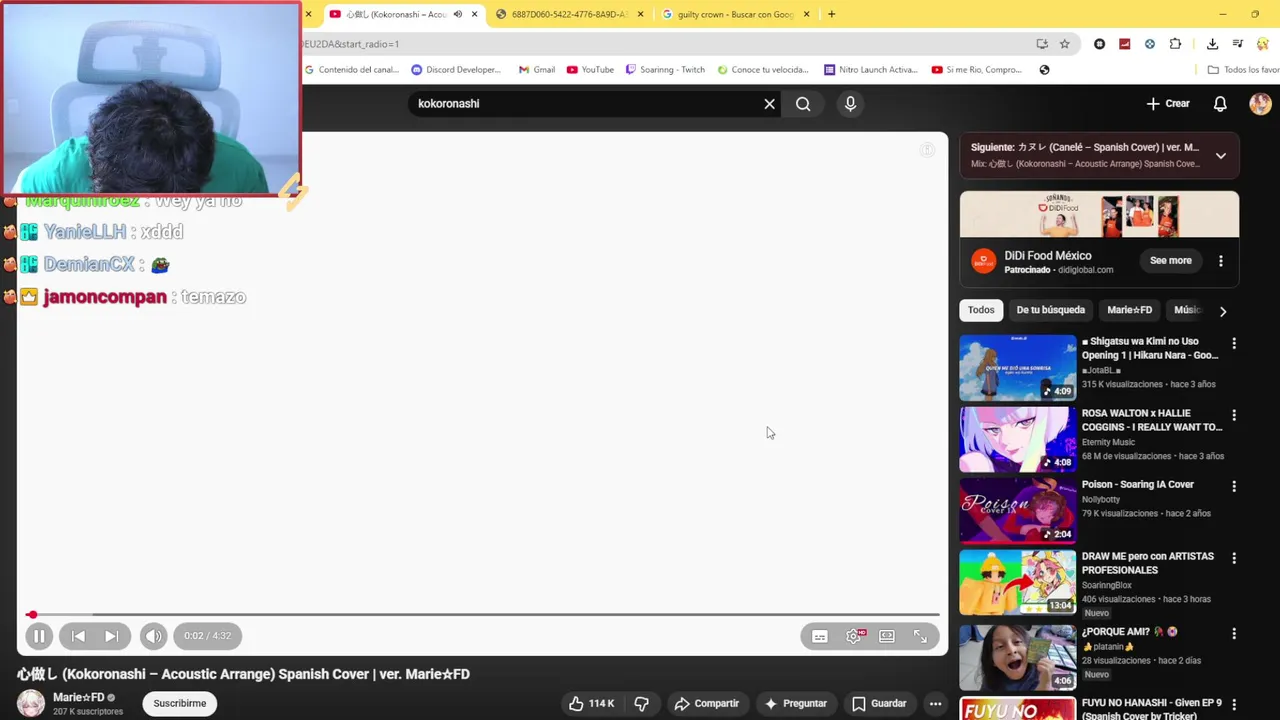The width and height of the screenshot is (1280, 720).
Task: Skip to the next video
Action: click(111, 636)
